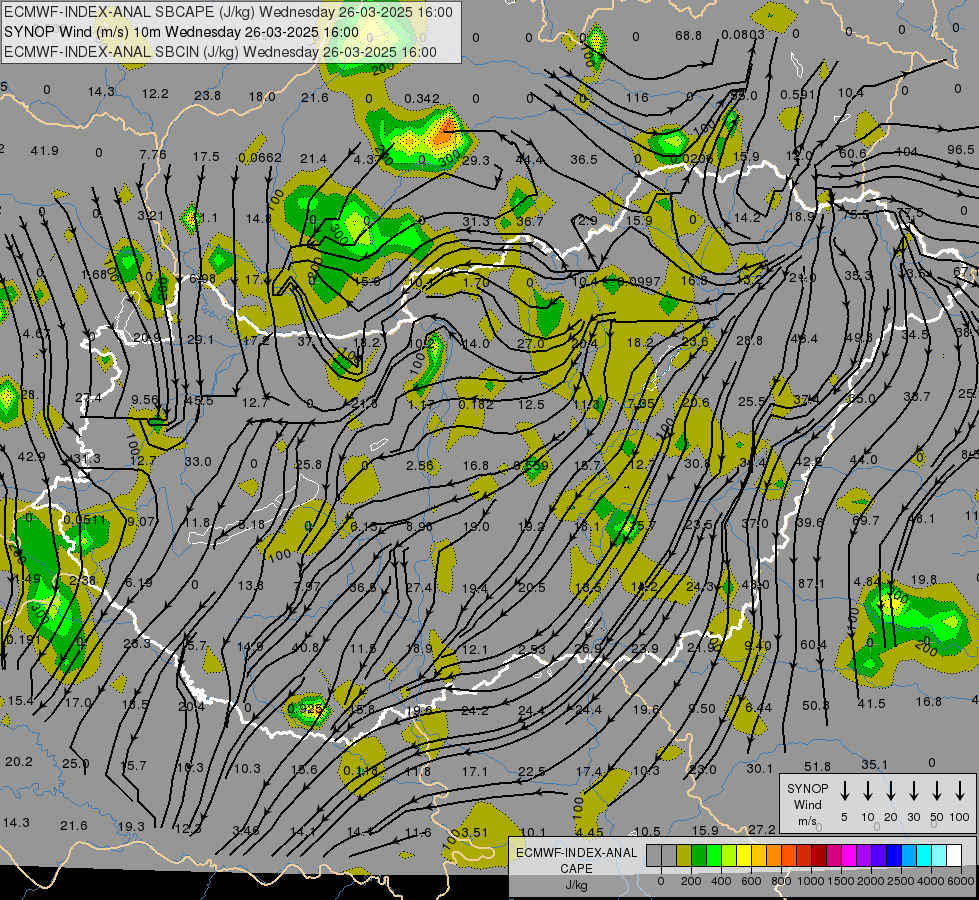Image resolution: width=979 pixels, height=900 pixels.
Task: Pick the pure yellow swatch in the CAPE legend
Action: [744, 855]
